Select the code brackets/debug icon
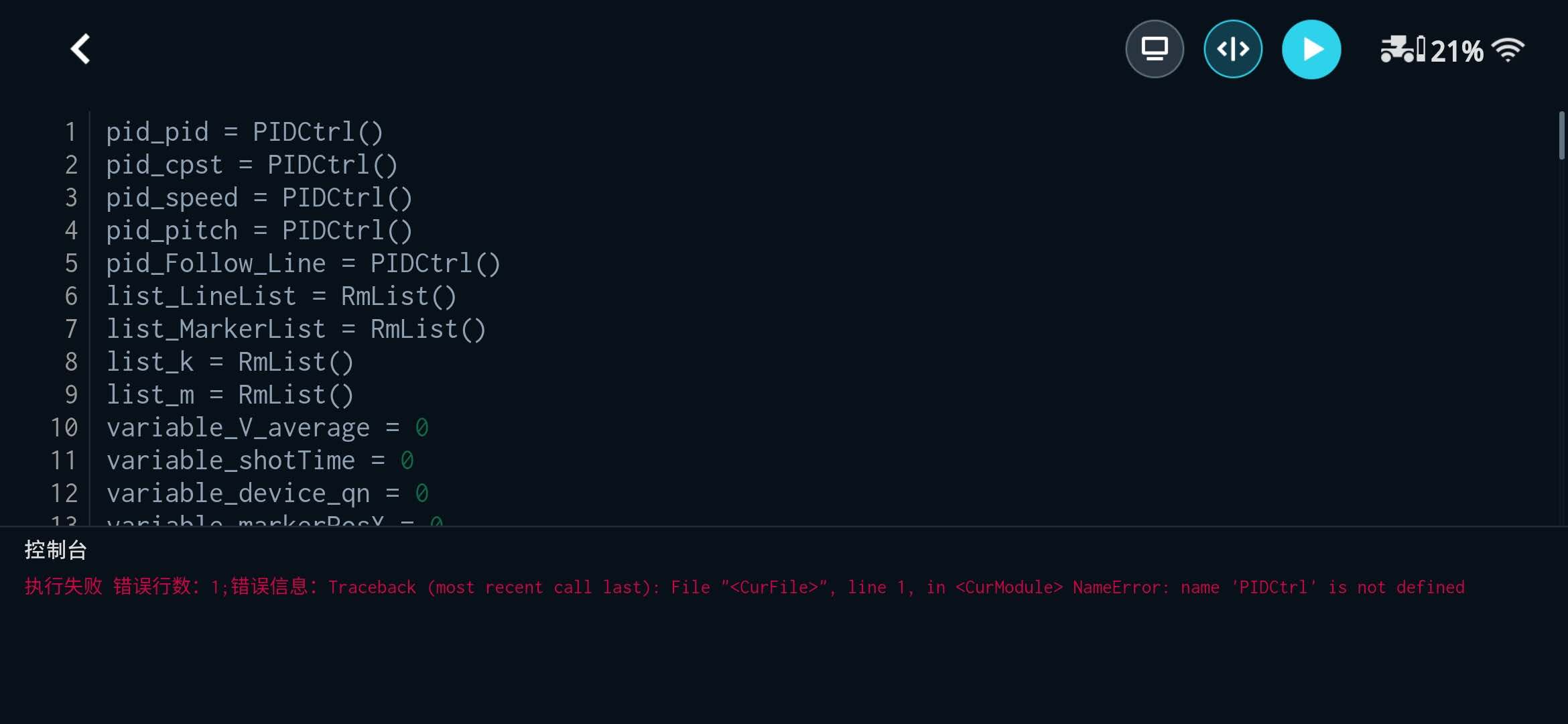 coord(1232,48)
